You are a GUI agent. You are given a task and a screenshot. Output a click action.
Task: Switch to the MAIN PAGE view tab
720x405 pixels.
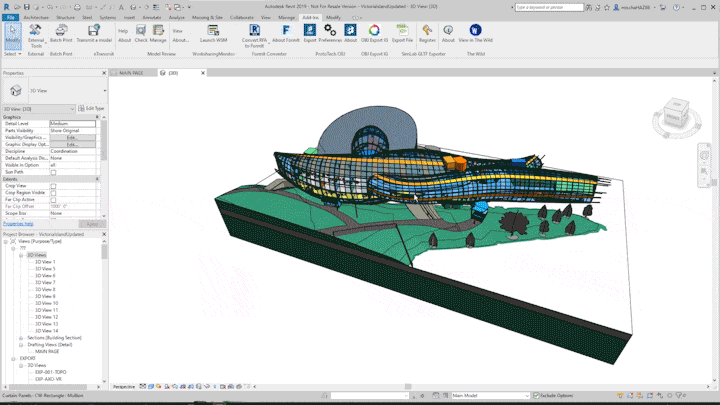click(131, 73)
